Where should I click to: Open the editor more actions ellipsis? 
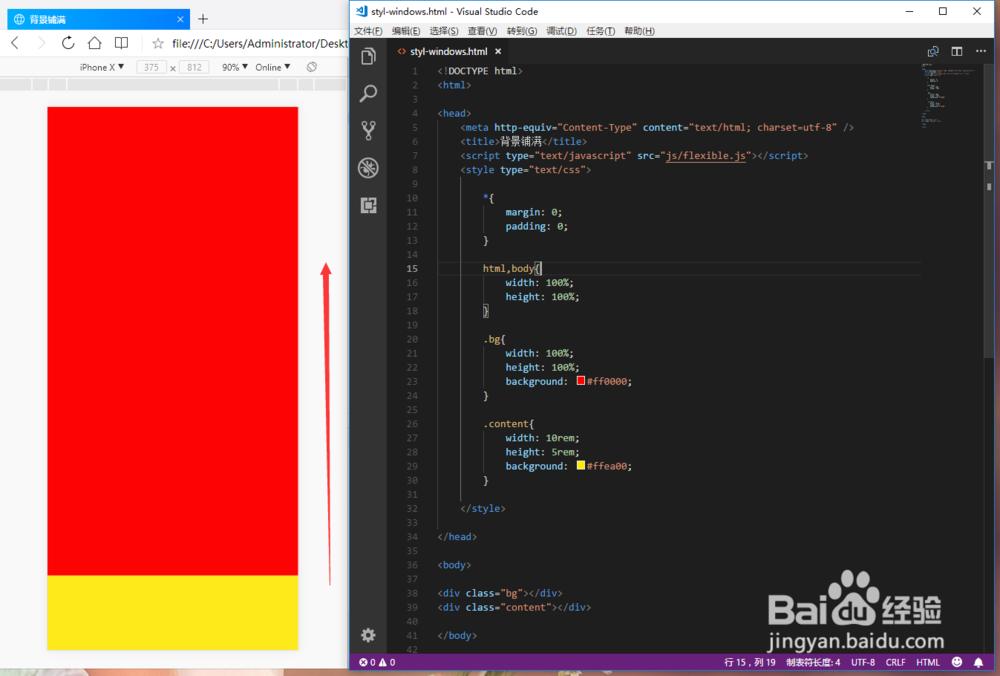point(980,51)
